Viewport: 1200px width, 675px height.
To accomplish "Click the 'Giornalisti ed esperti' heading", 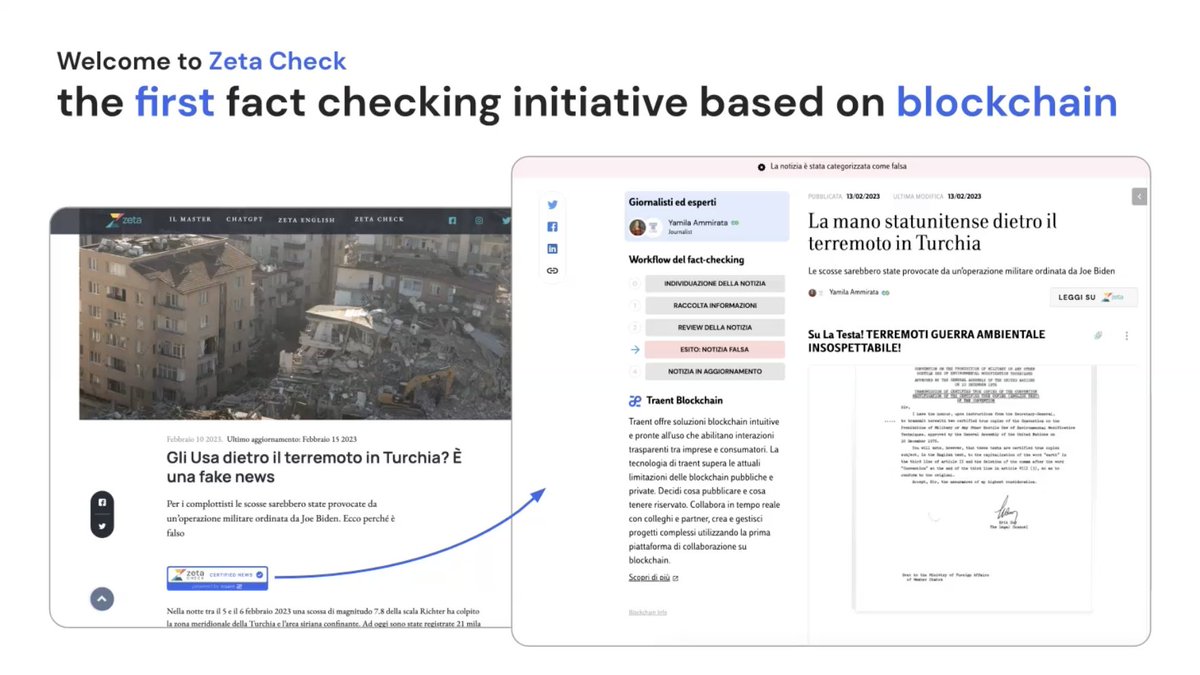I will point(672,202).
